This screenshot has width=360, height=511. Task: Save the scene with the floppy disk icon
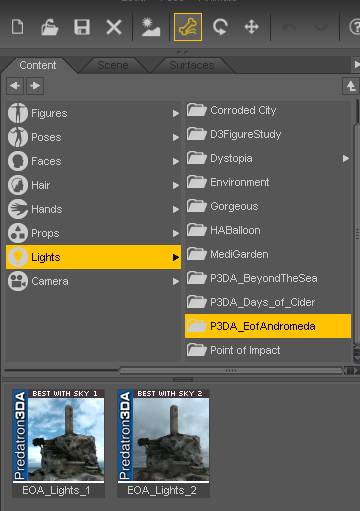coord(82,27)
